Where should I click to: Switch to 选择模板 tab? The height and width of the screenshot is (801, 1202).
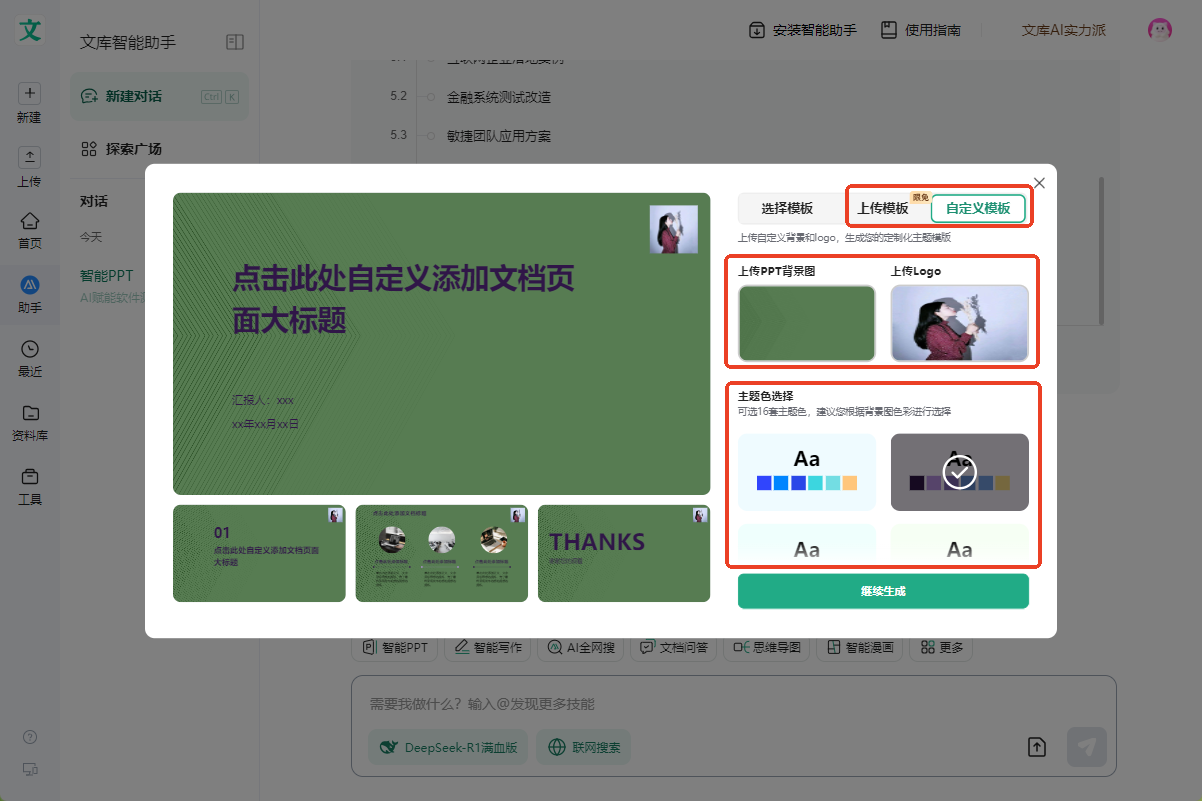tap(787, 208)
